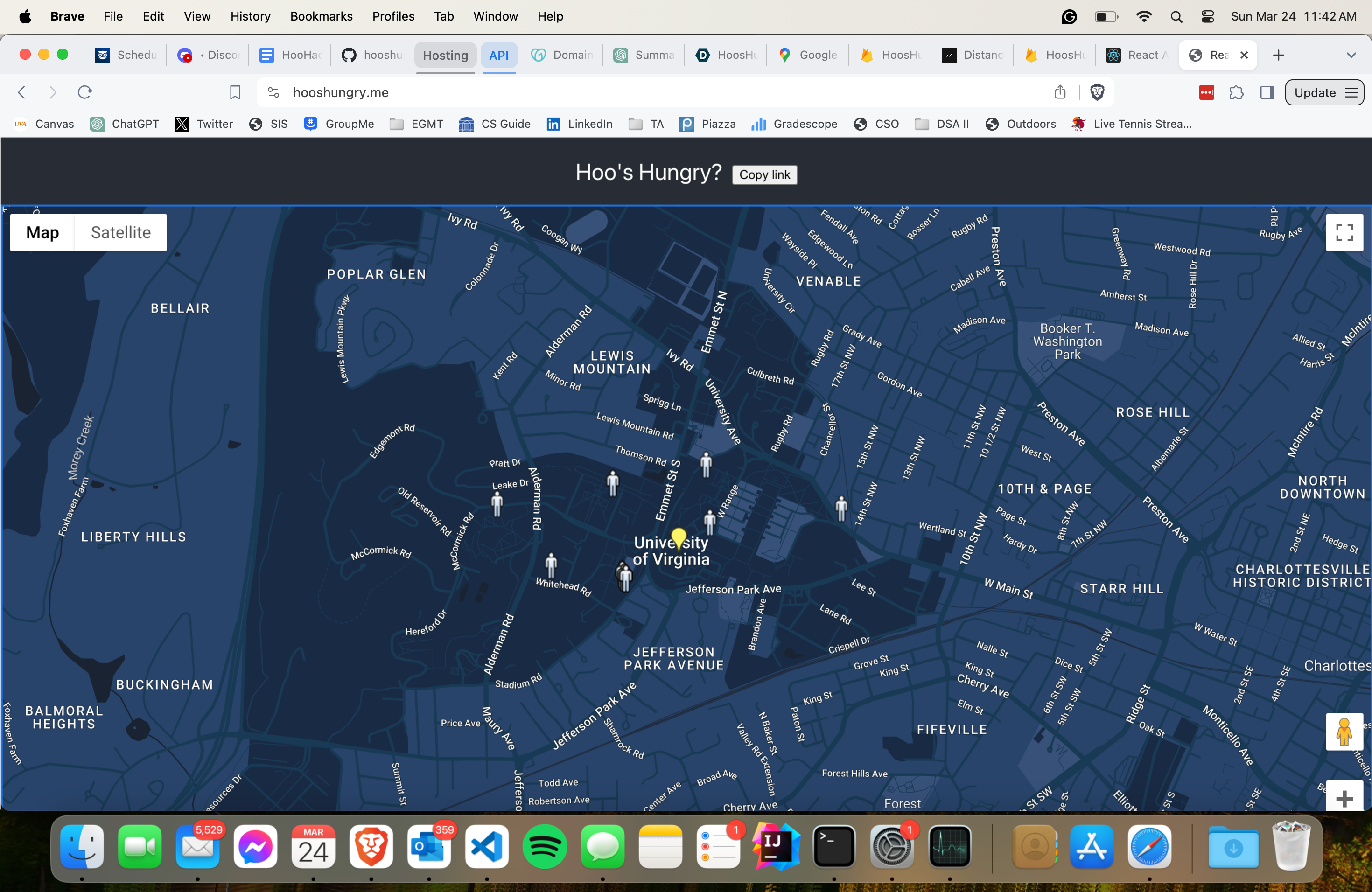Open the sidebar panel icon
1372x892 pixels.
click(1267, 92)
